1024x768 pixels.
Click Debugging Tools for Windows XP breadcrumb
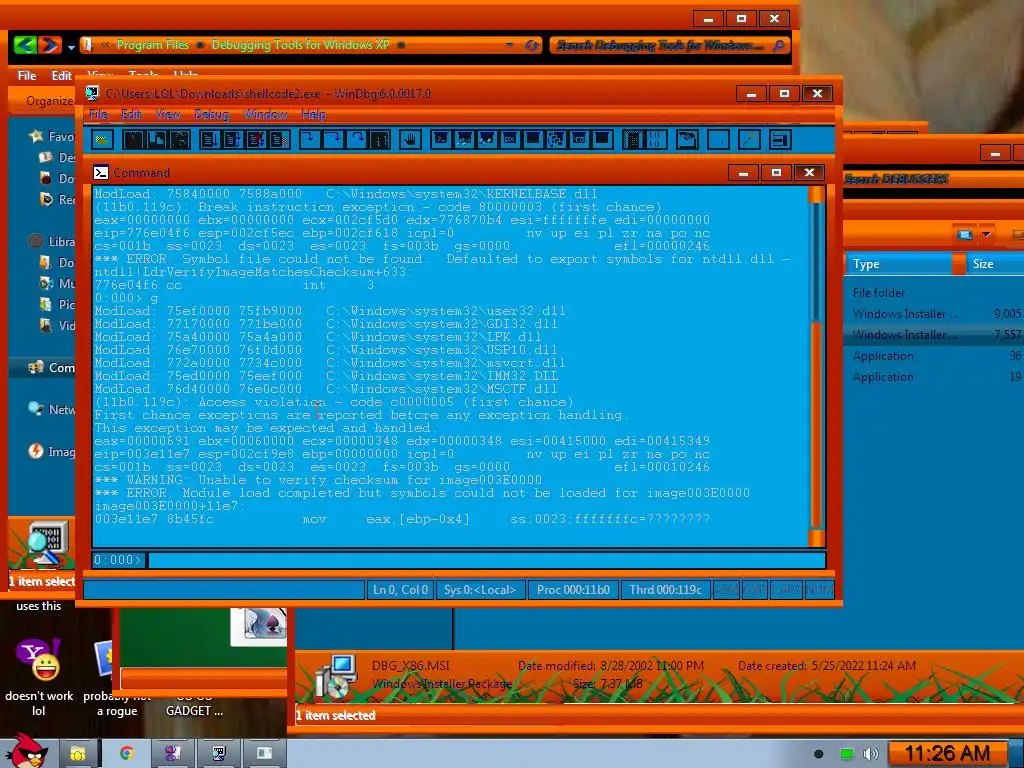300,45
